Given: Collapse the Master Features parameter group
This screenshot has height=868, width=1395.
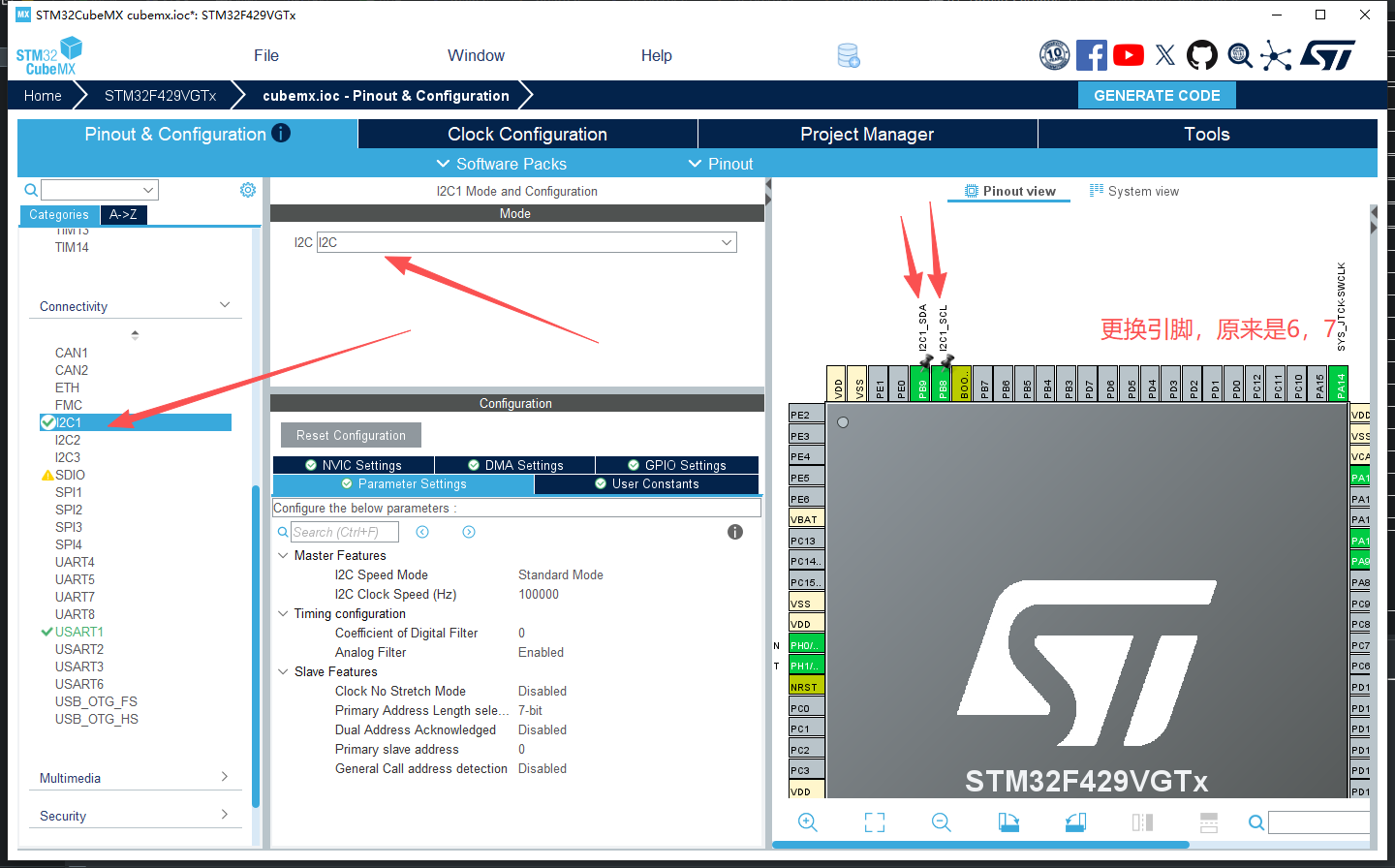Looking at the screenshot, I should [x=283, y=555].
